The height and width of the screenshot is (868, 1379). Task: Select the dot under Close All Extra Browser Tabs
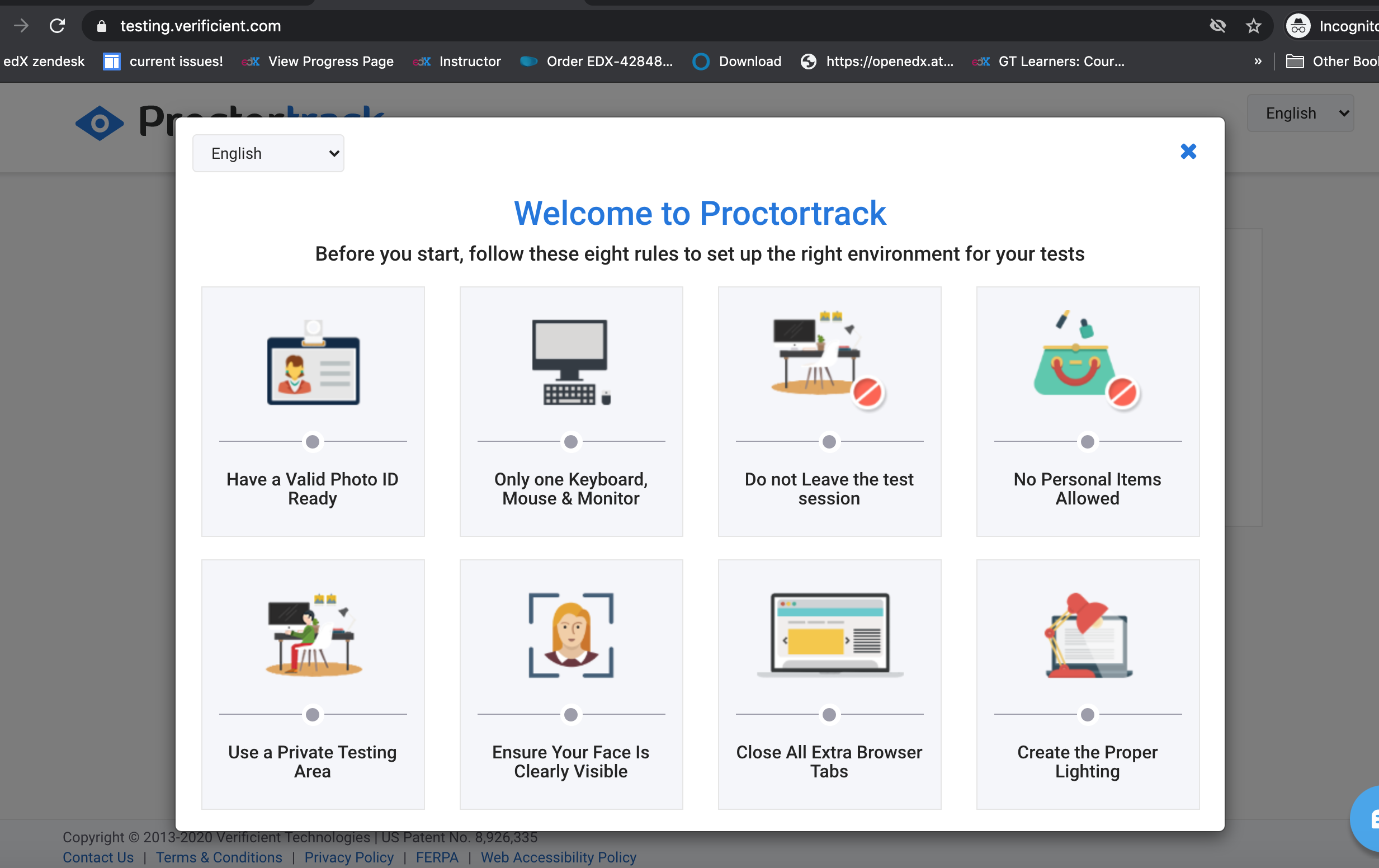pyautogui.click(x=829, y=714)
